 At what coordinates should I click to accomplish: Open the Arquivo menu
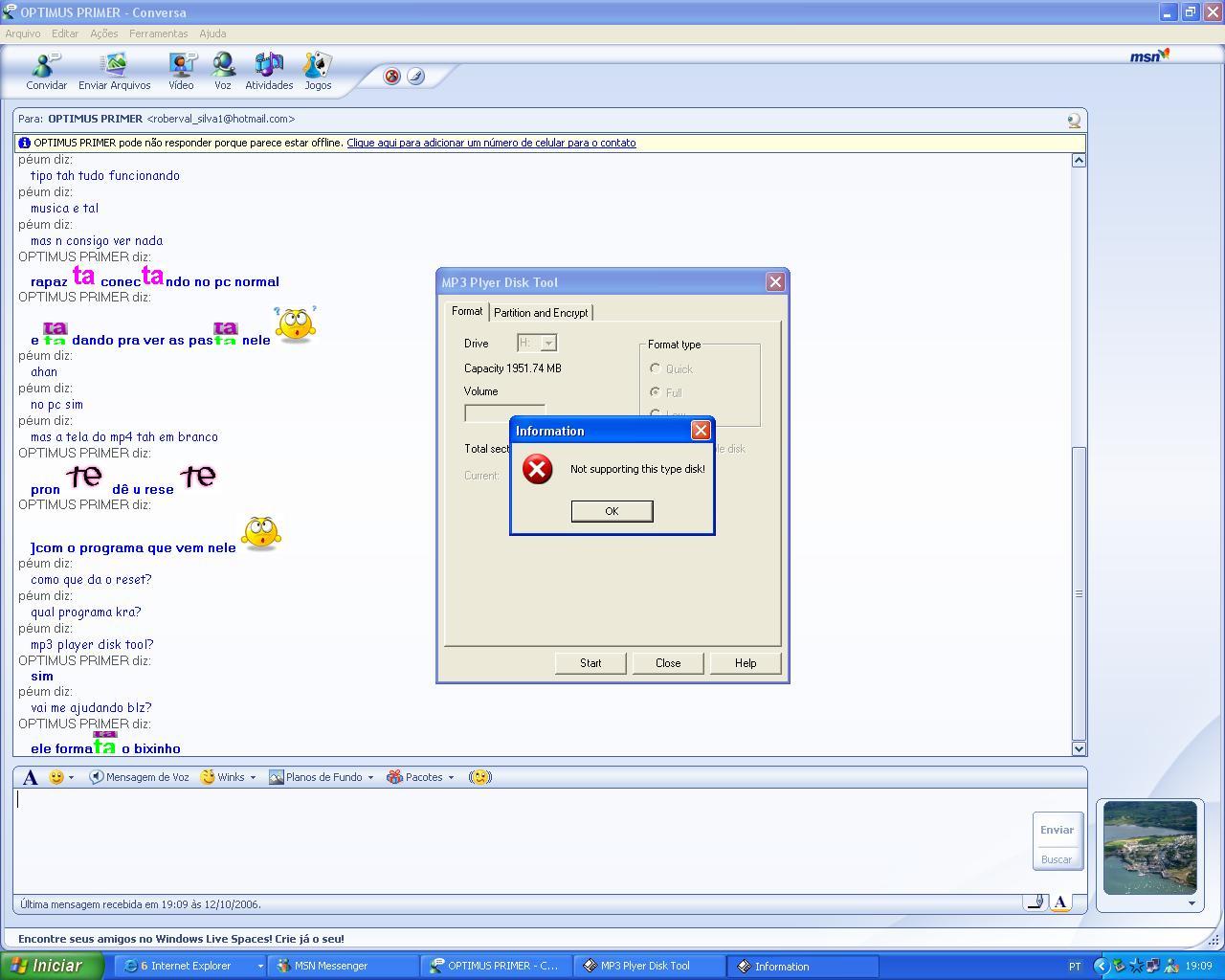[23, 33]
